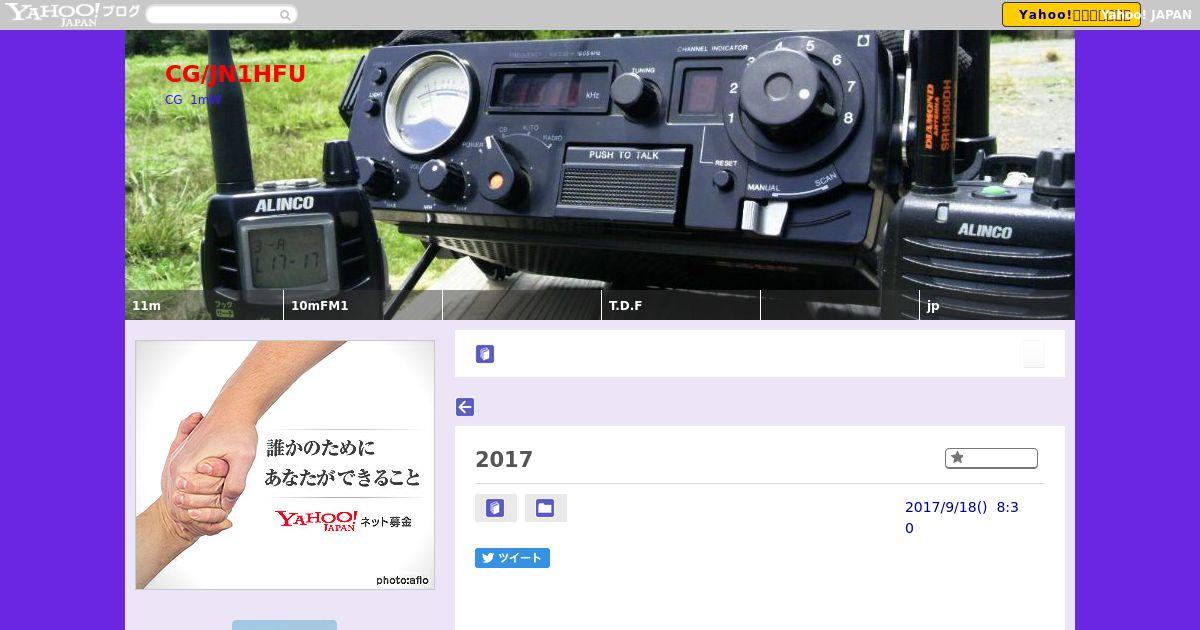Screen dimensions: 1200x630
Task: Click the post date 2017/9/18
Action: click(x=962, y=517)
